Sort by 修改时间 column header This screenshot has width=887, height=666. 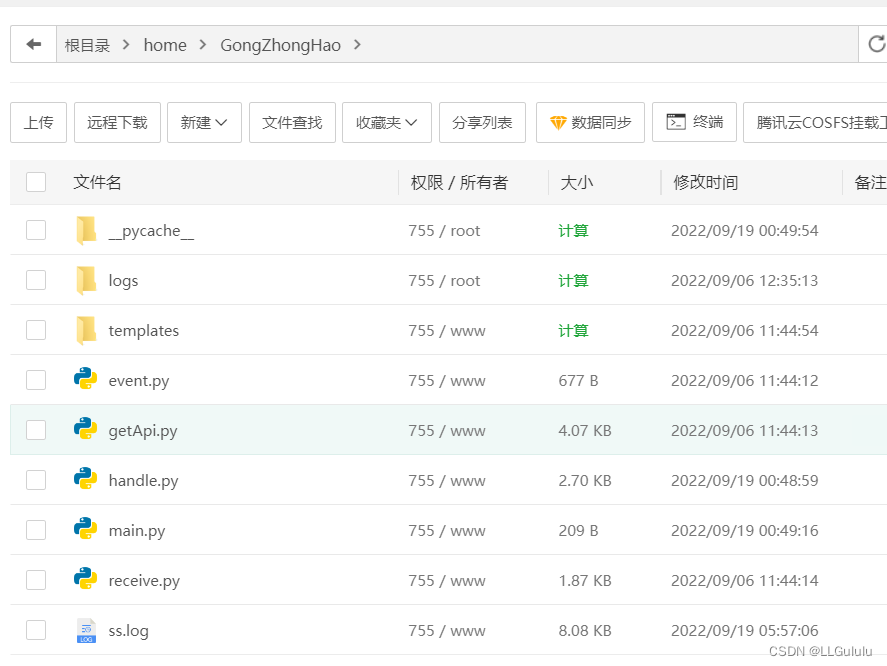point(705,182)
